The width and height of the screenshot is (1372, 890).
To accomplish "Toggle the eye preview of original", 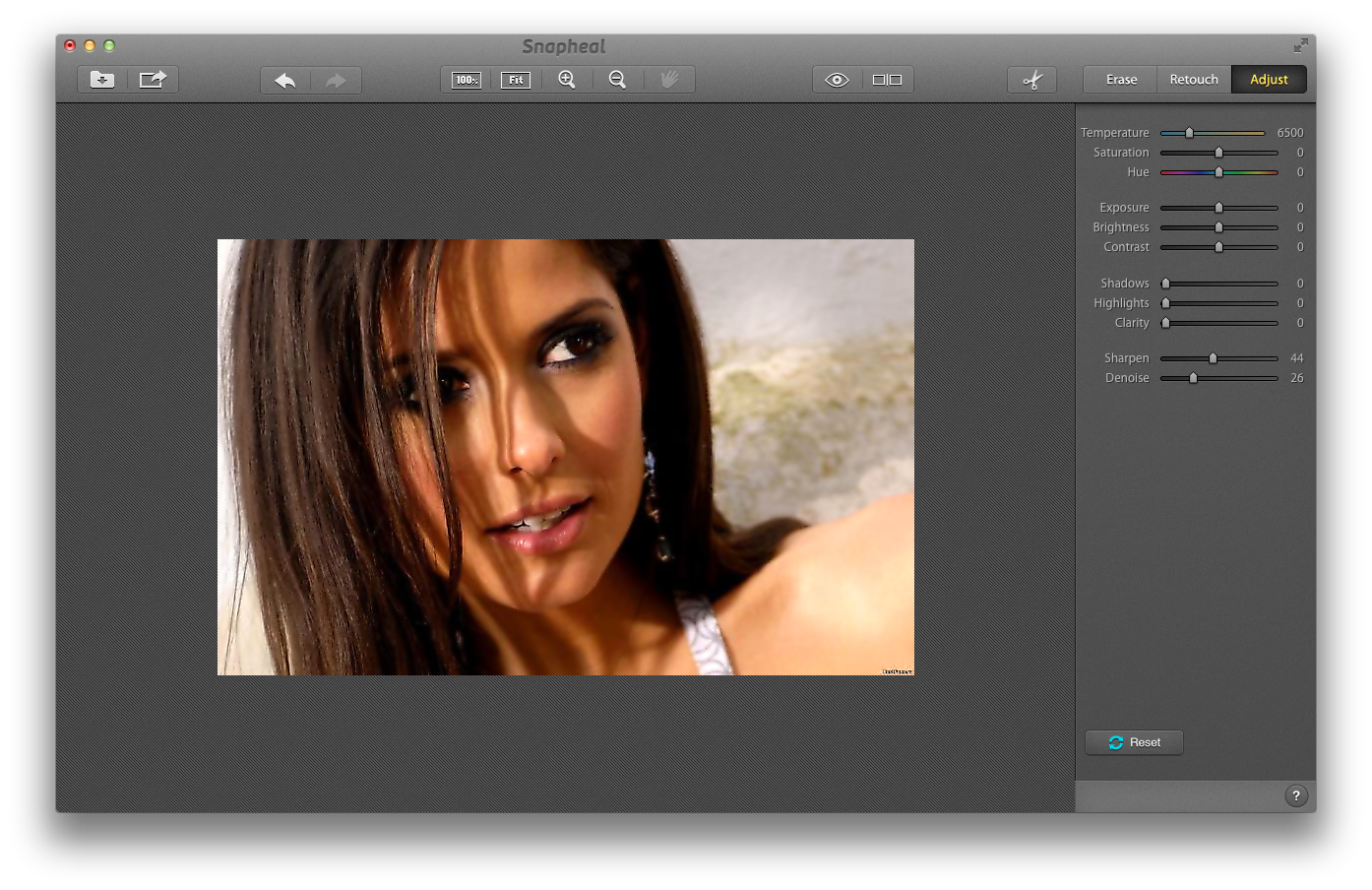I will 837,80.
